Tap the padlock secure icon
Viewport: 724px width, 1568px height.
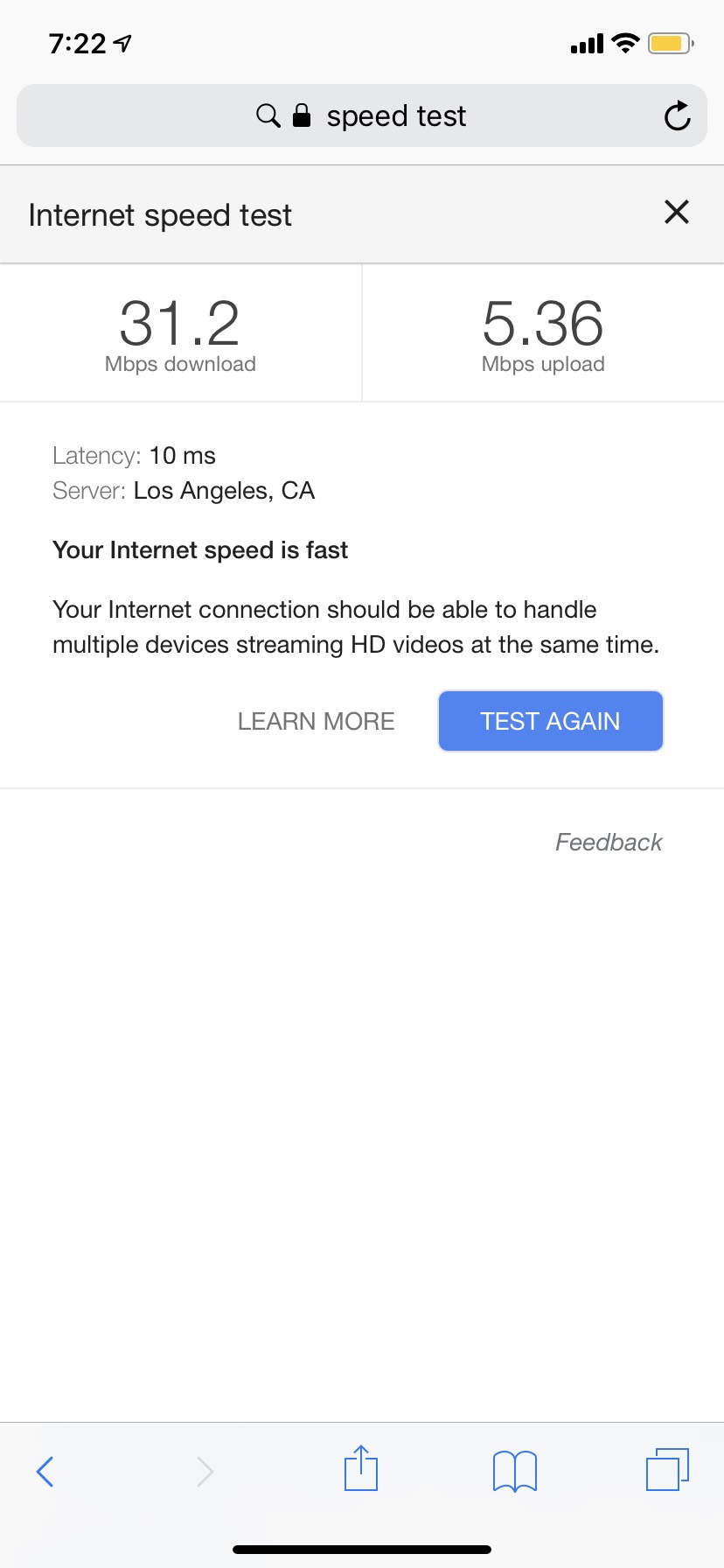coord(302,115)
